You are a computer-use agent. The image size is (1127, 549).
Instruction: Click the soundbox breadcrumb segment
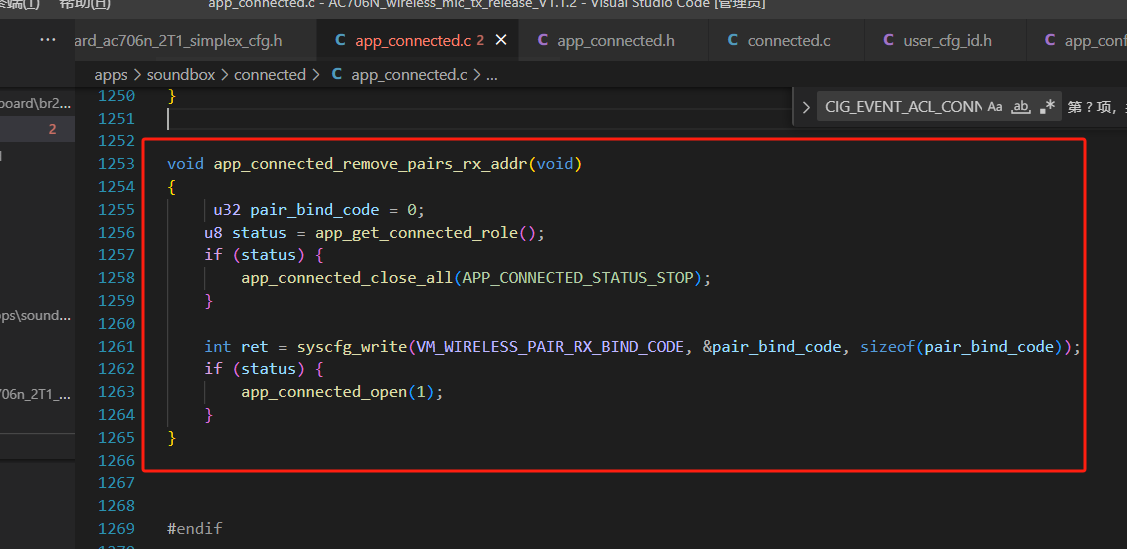tap(181, 75)
